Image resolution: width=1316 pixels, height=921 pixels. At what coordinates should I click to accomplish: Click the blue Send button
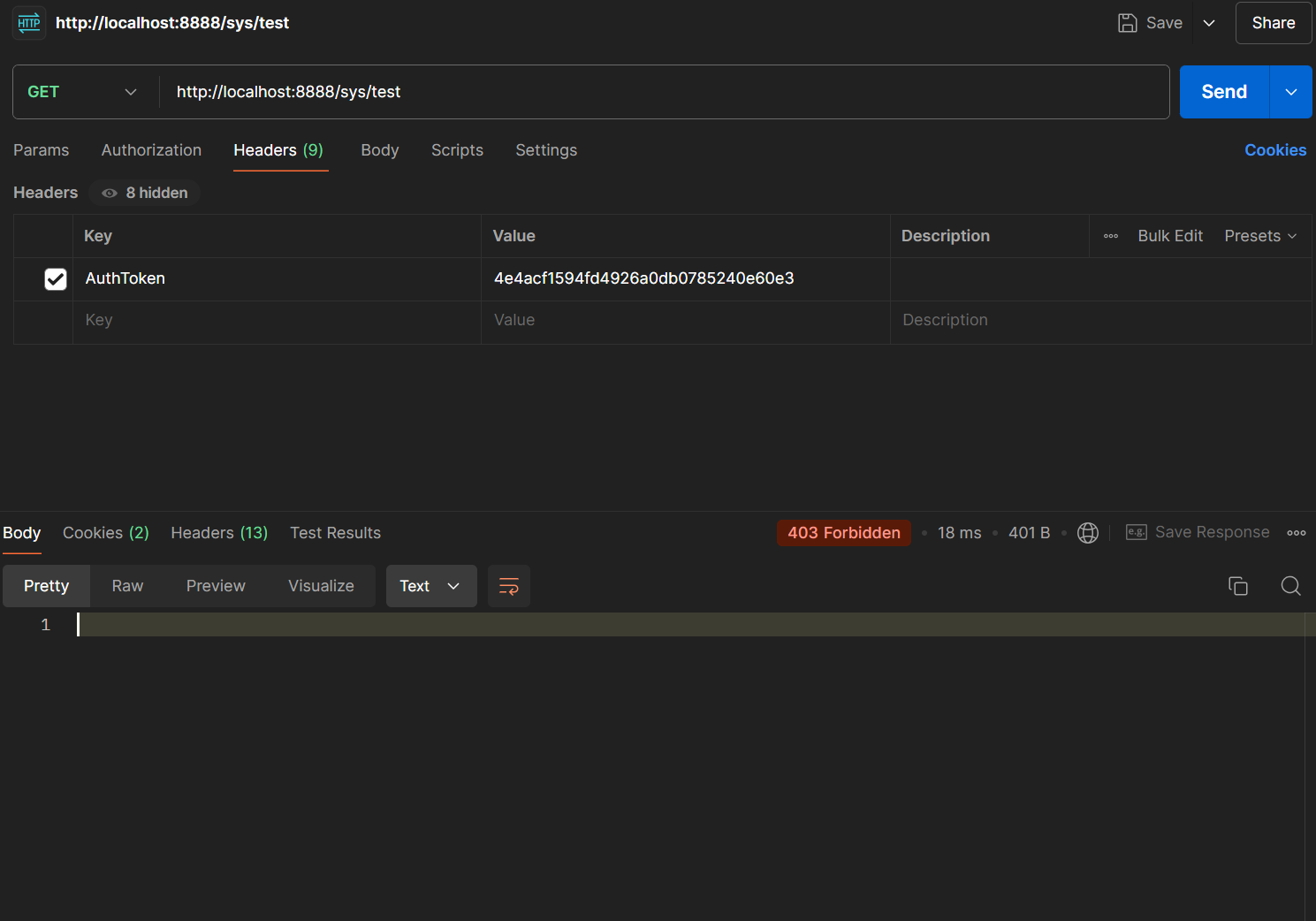click(1224, 92)
